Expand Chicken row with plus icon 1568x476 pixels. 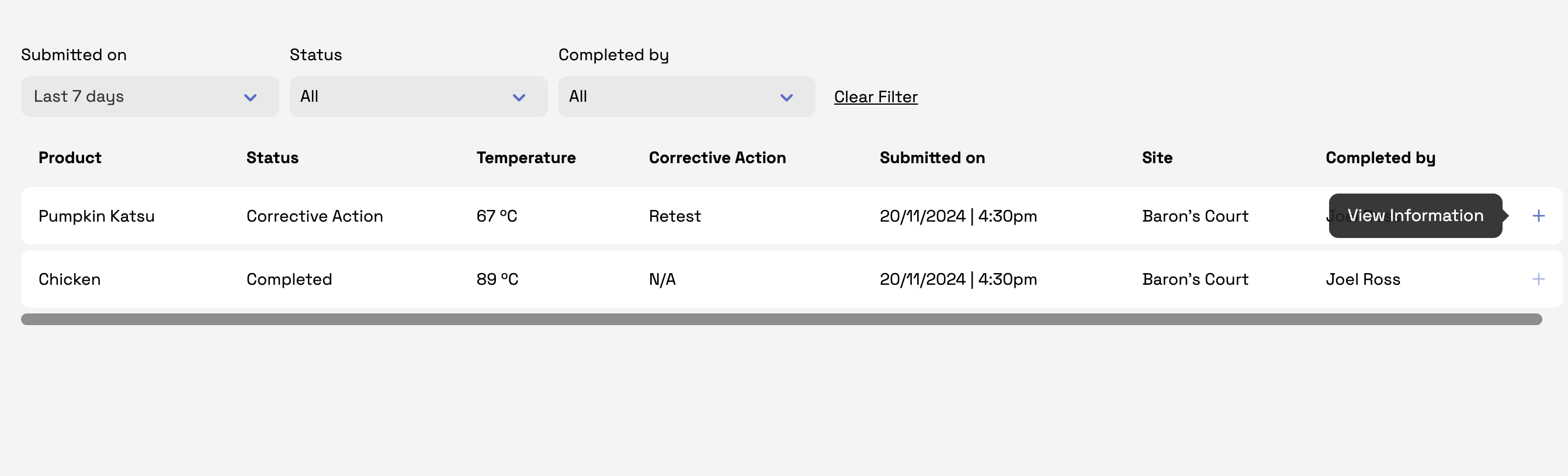point(1538,279)
